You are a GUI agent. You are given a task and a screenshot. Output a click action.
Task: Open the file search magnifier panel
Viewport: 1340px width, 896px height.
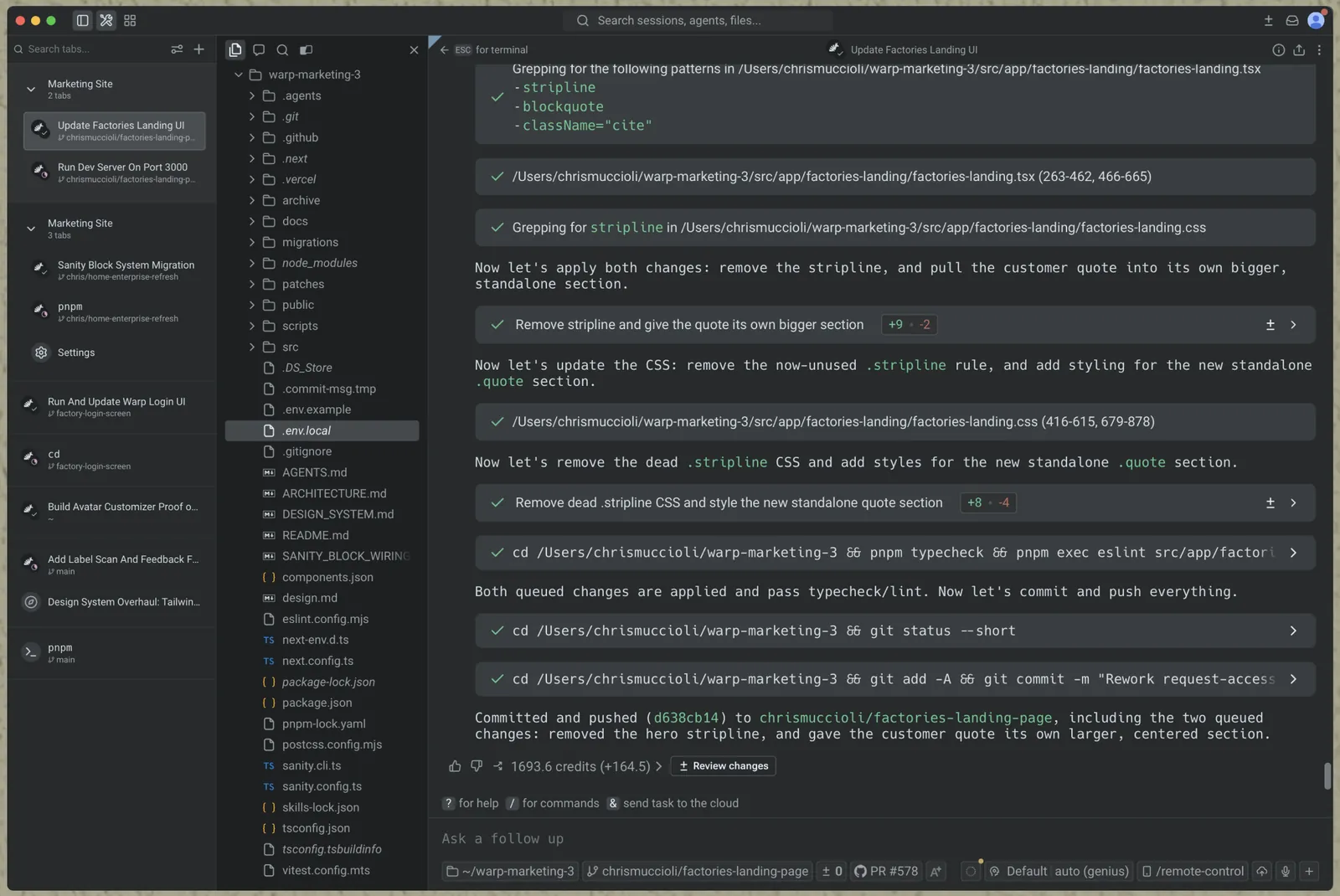click(x=282, y=49)
